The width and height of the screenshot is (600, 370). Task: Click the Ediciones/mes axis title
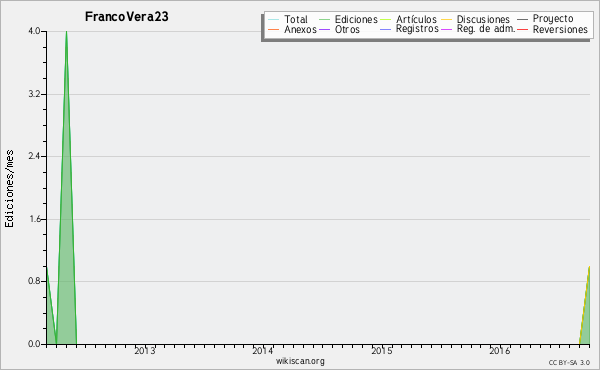[9, 189]
